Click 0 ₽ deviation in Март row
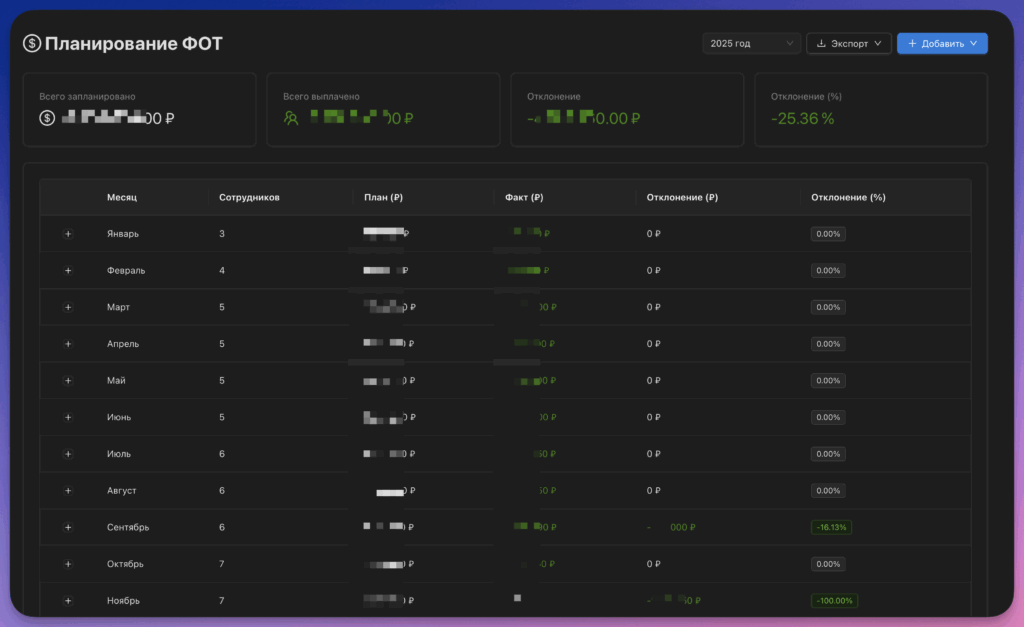Viewport: 1024px width, 627px height. coord(654,307)
